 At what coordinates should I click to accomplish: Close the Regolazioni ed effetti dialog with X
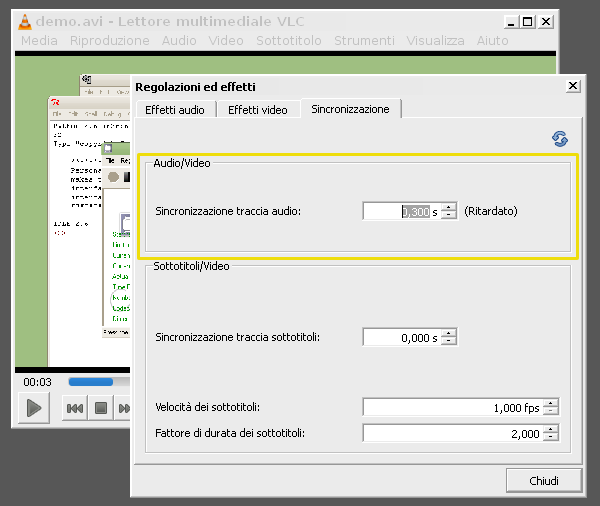pyautogui.click(x=572, y=86)
